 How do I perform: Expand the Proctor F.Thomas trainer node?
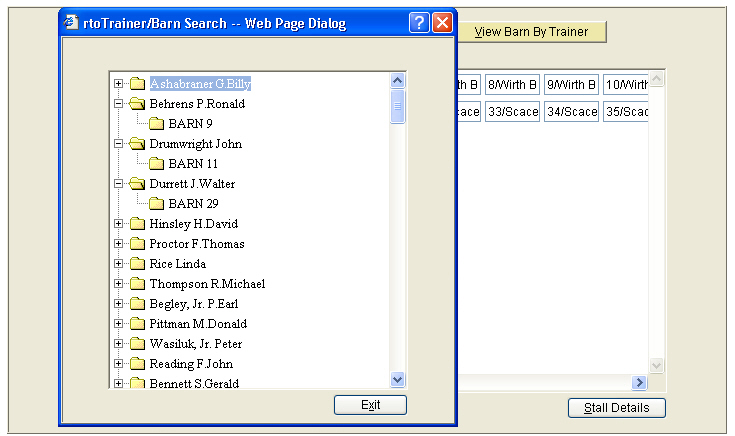(x=119, y=244)
